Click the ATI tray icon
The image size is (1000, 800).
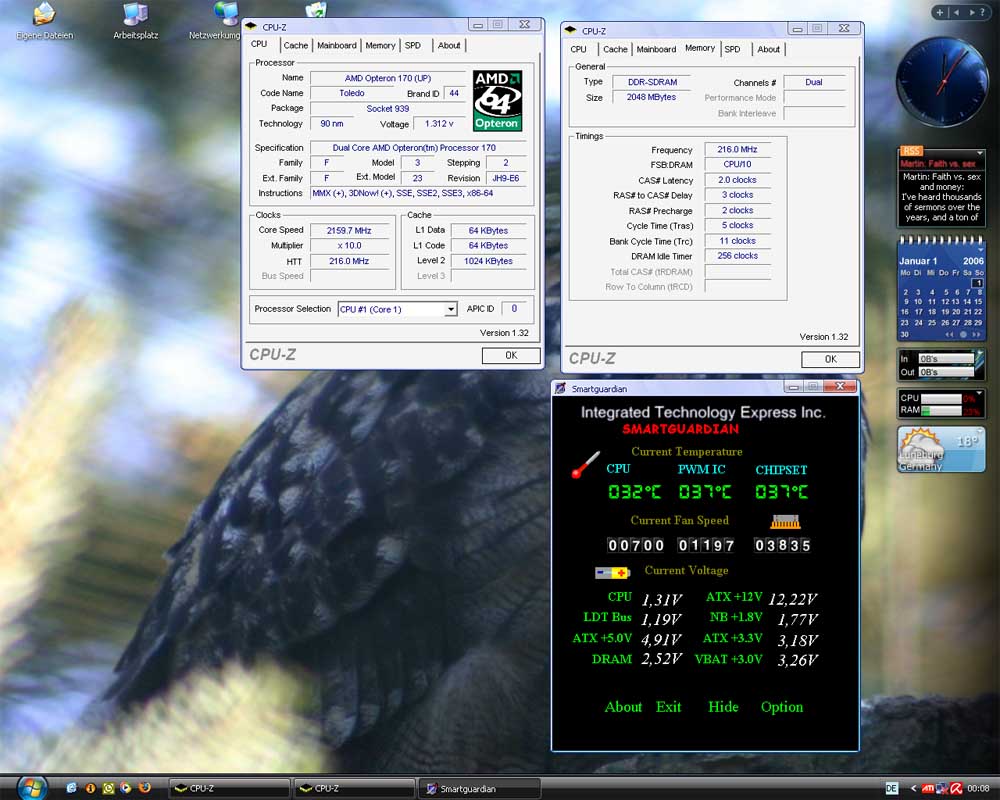[929, 789]
